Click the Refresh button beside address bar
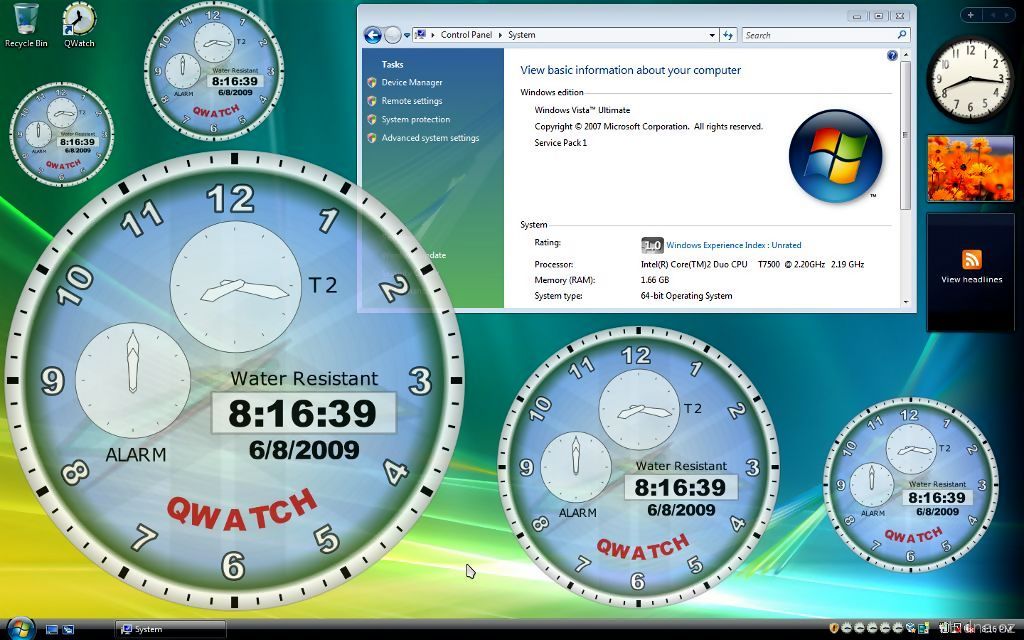 (728, 35)
